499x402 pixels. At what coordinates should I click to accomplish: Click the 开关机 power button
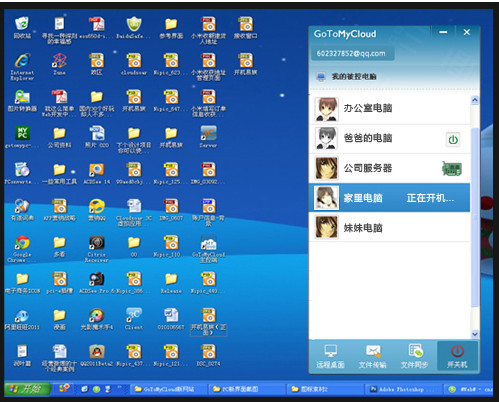click(x=457, y=356)
